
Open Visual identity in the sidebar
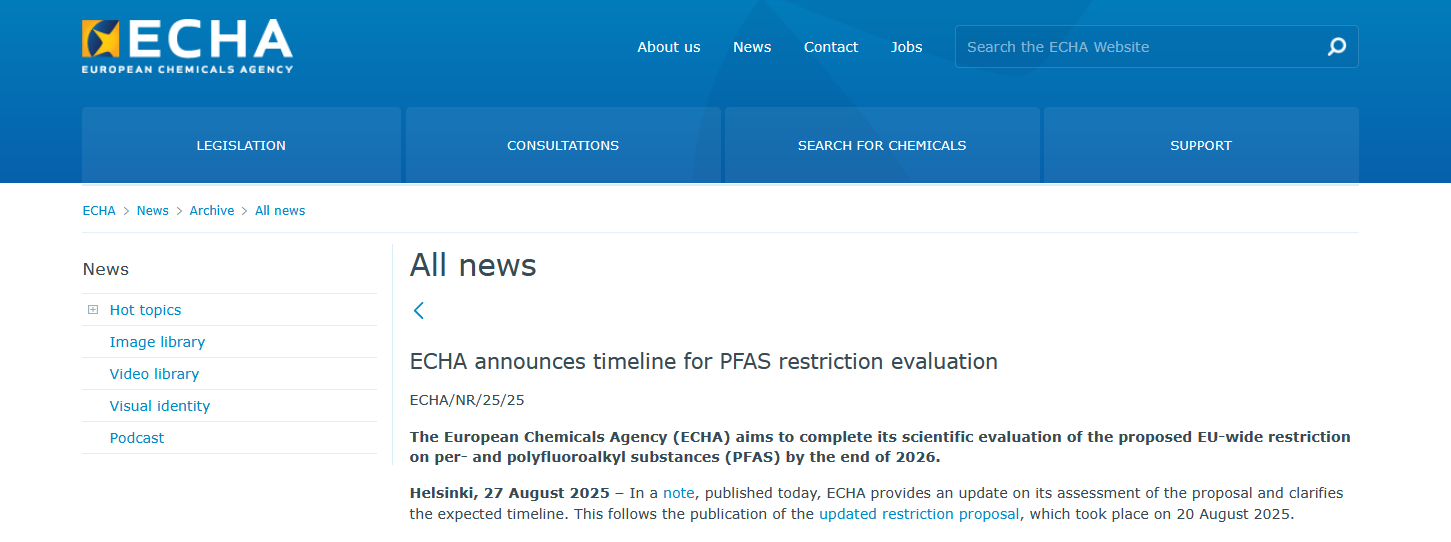pos(160,406)
